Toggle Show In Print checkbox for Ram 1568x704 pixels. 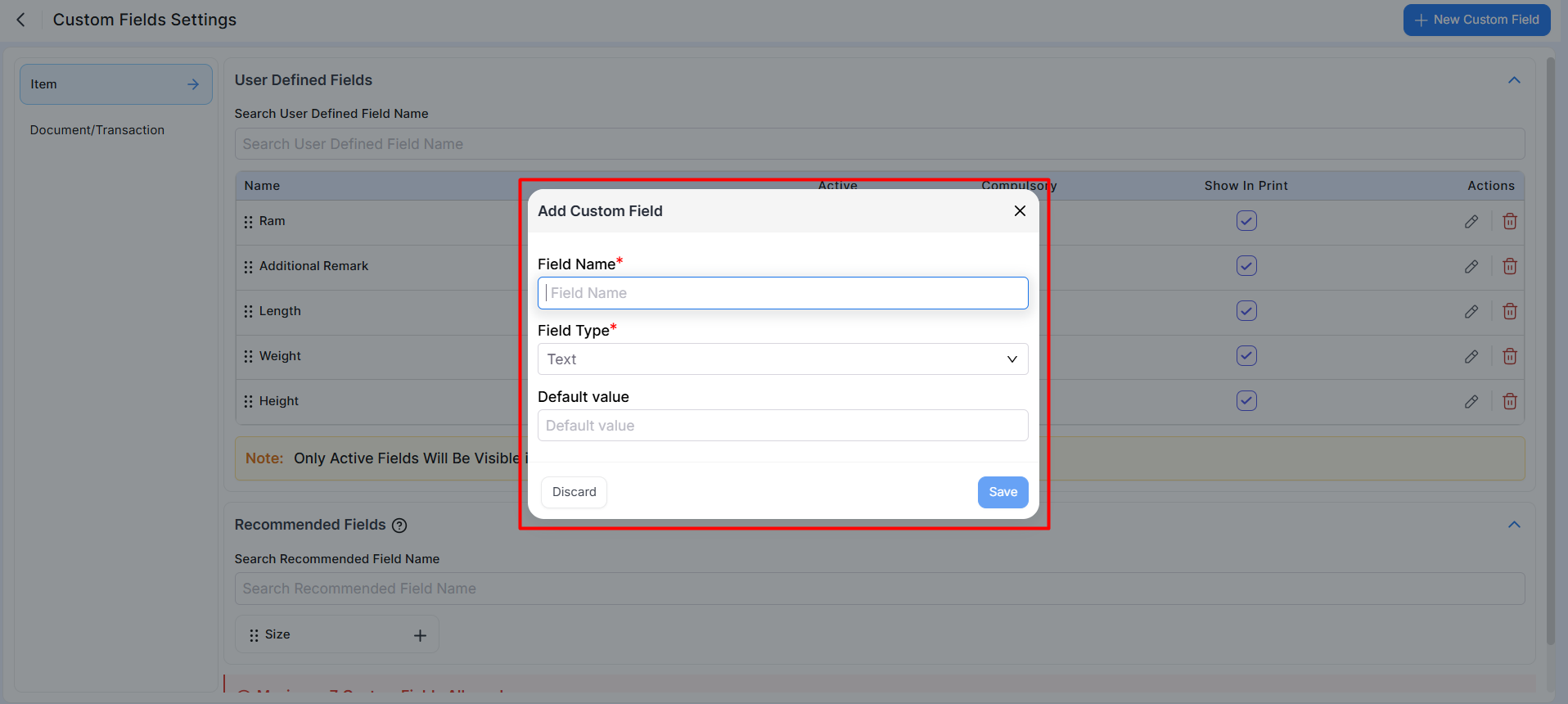(x=1246, y=221)
